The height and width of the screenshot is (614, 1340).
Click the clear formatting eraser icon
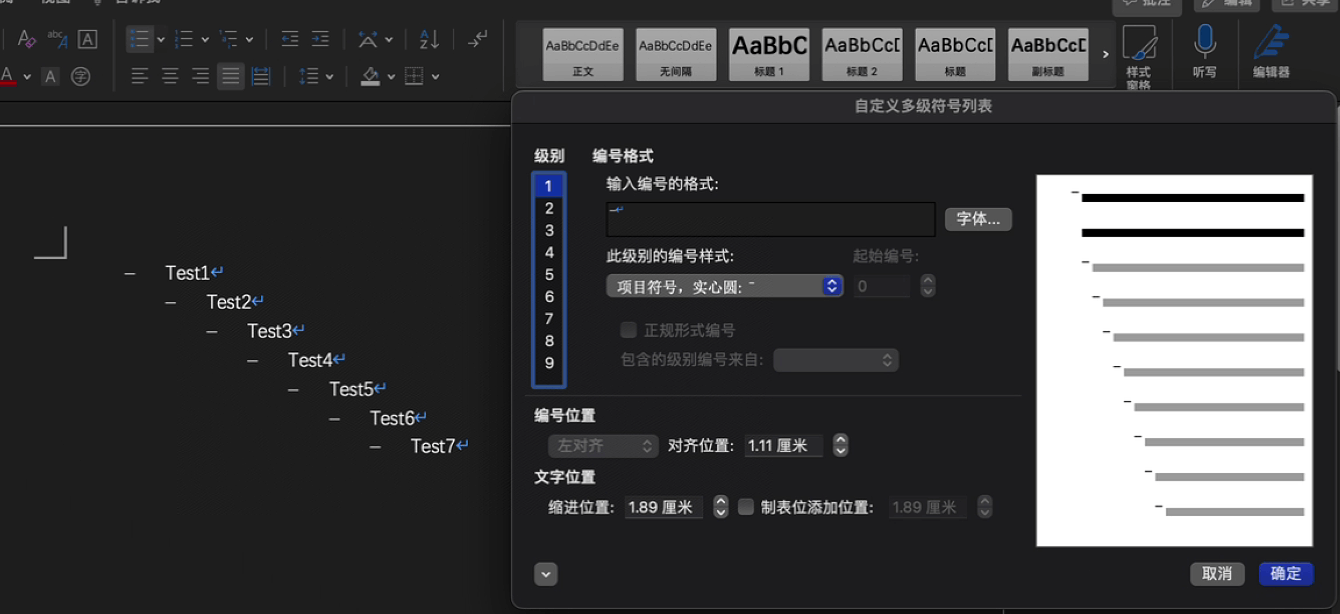[x=27, y=39]
